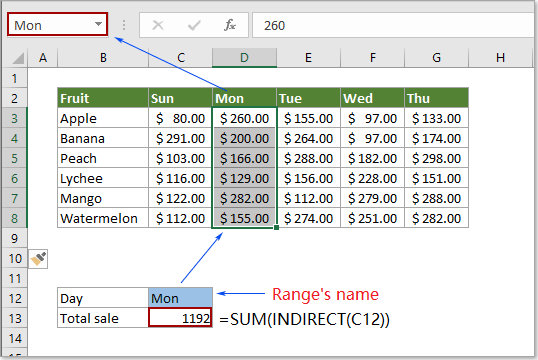Image resolution: width=538 pixels, height=360 pixels.
Task: Click the $ 279.00 cell
Action: click(x=373, y=198)
